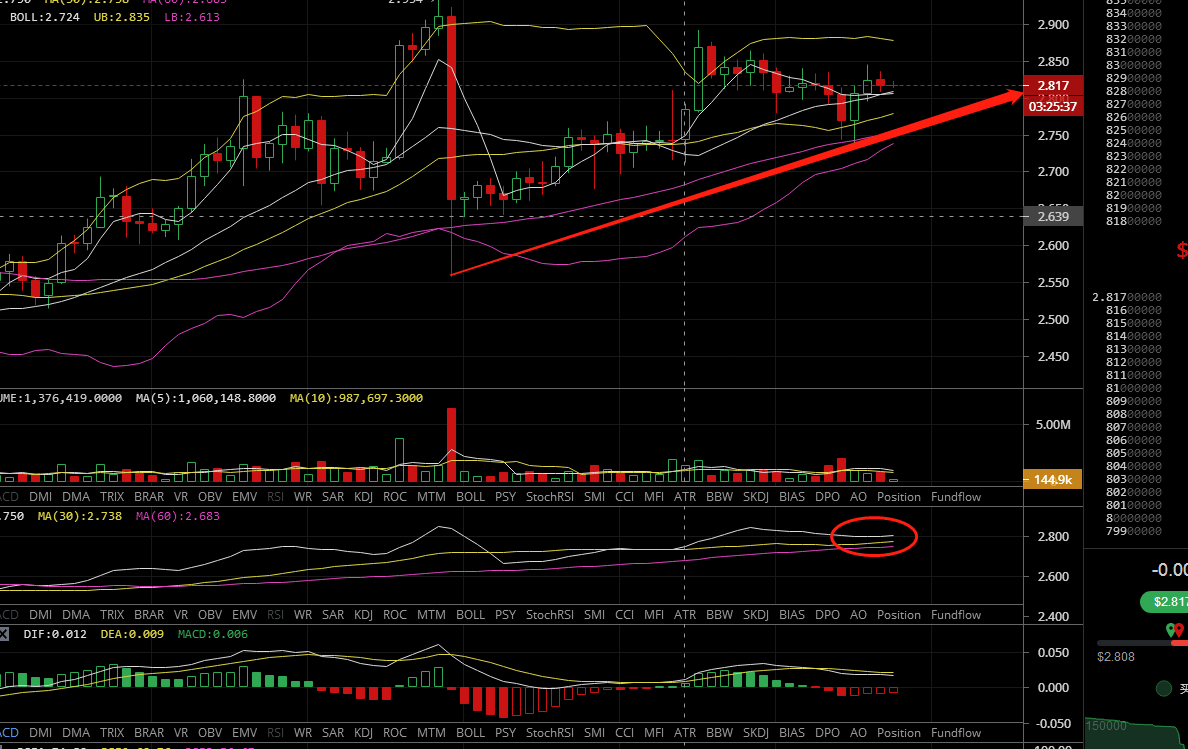
Task: Select VR tab in the bottom tab row
Action: [x=180, y=733]
